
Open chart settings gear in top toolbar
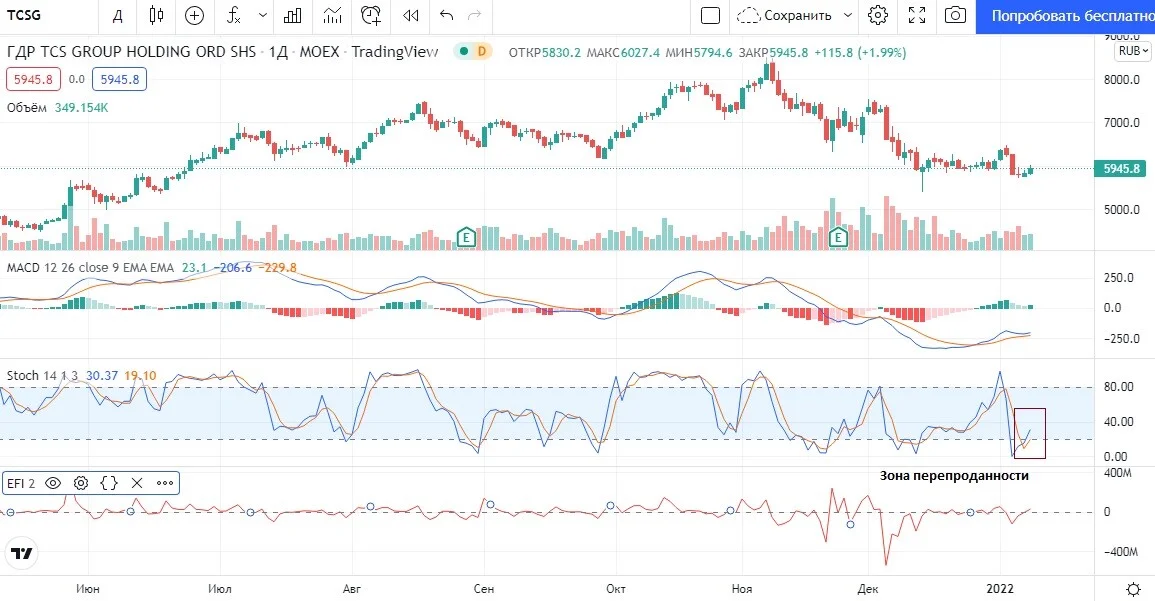click(878, 15)
